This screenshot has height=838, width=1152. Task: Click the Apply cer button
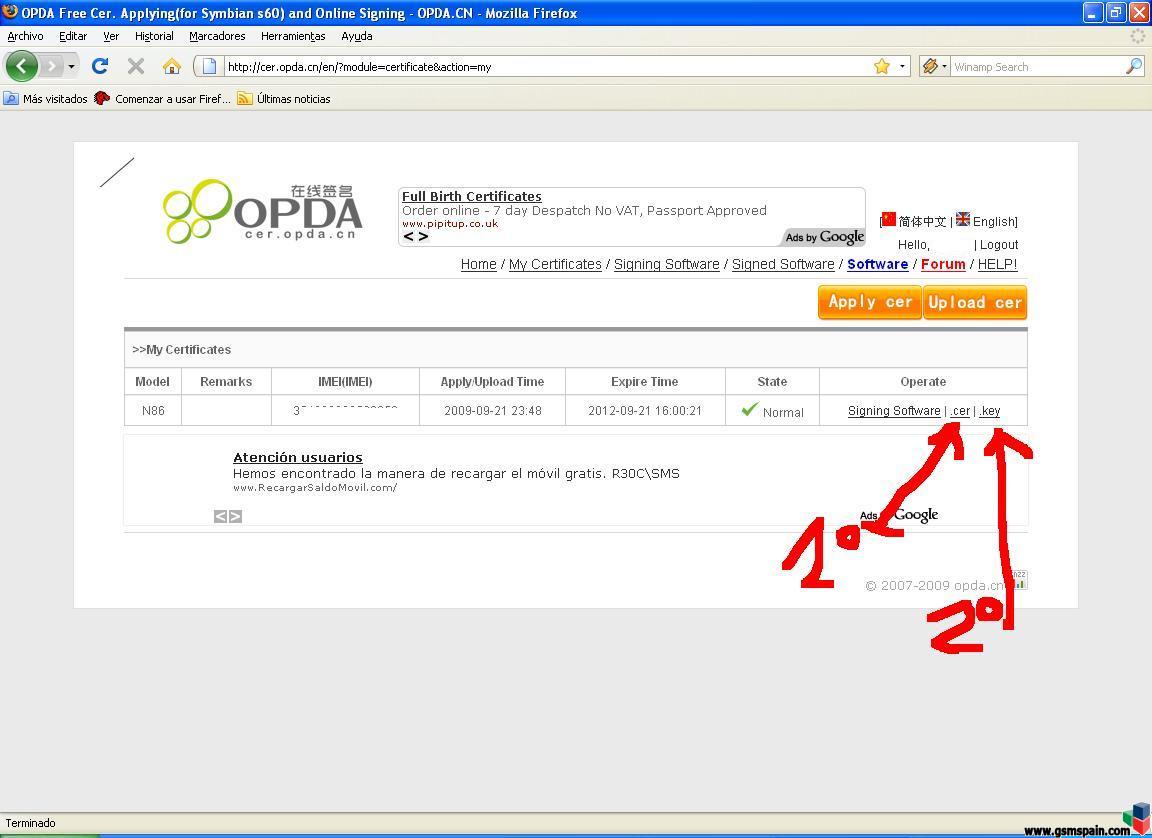[x=870, y=302]
